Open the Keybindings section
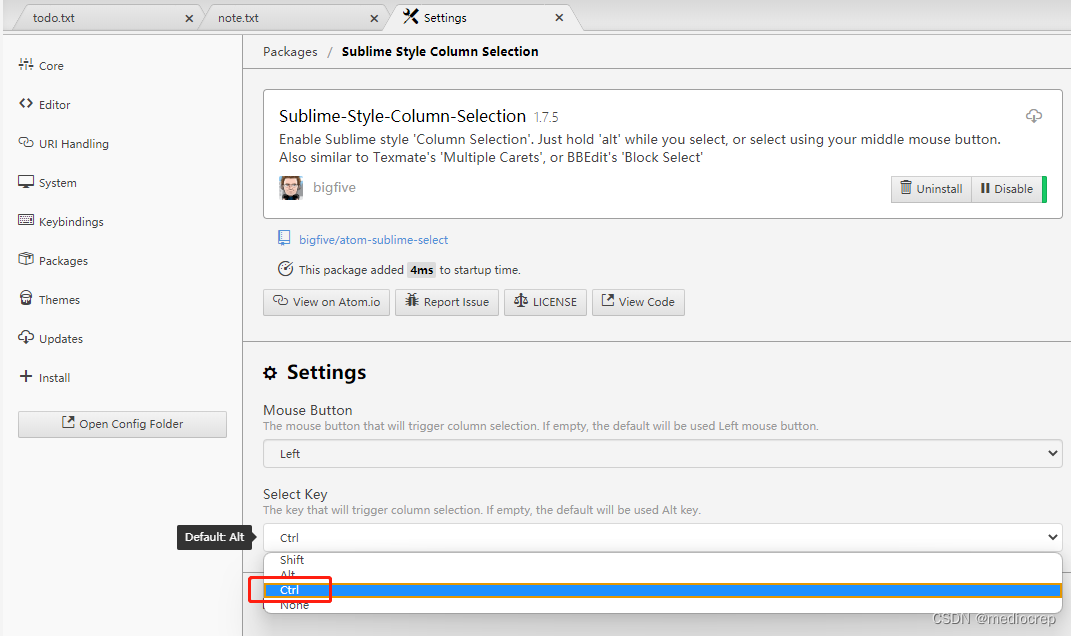This screenshot has width=1071, height=636. click(71, 221)
